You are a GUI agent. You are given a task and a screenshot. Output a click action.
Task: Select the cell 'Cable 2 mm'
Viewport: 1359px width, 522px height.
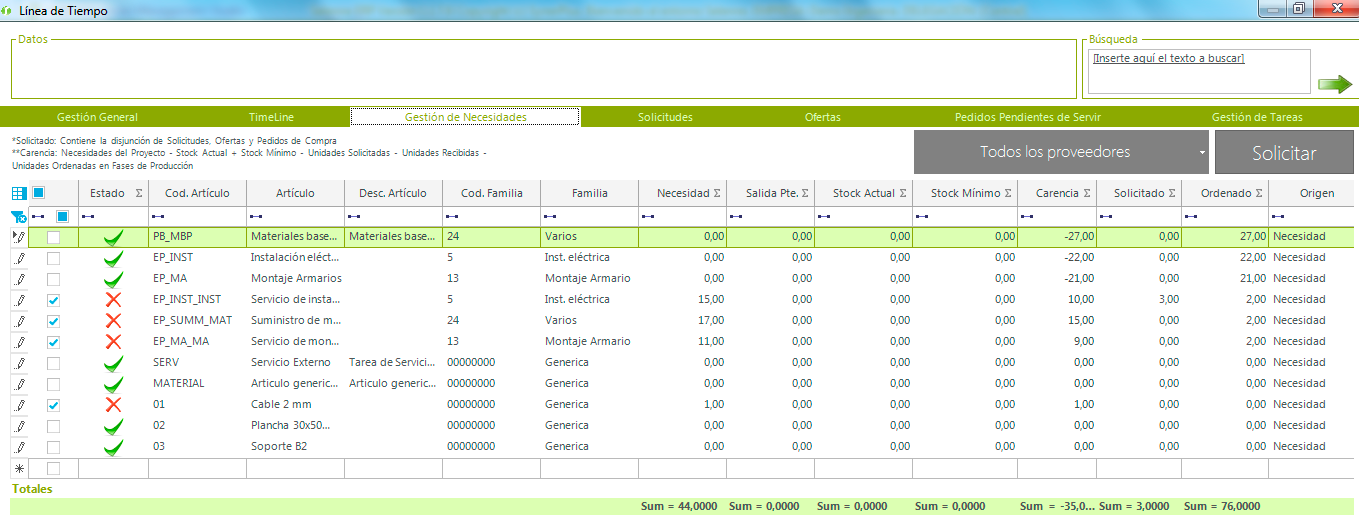click(295, 405)
